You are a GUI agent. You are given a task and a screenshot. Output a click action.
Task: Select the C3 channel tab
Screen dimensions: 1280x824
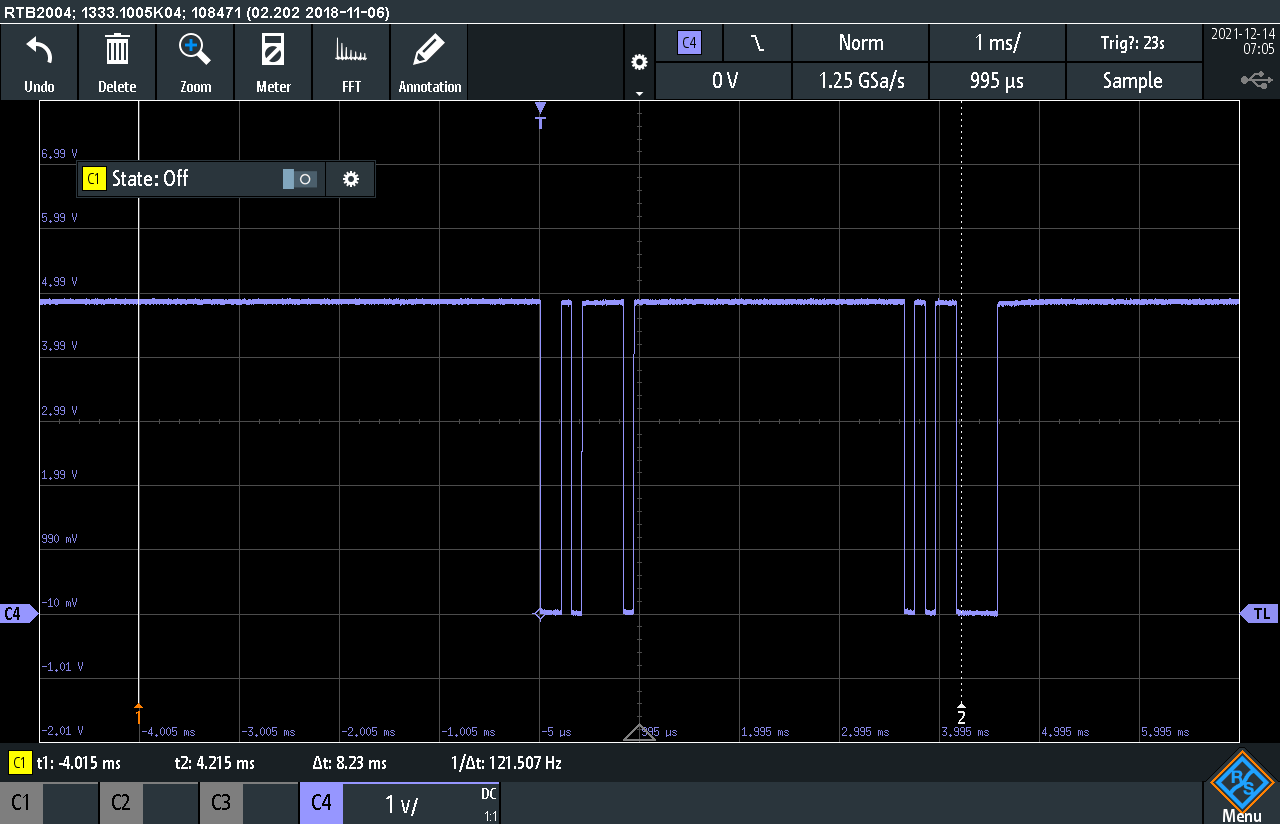coord(248,803)
